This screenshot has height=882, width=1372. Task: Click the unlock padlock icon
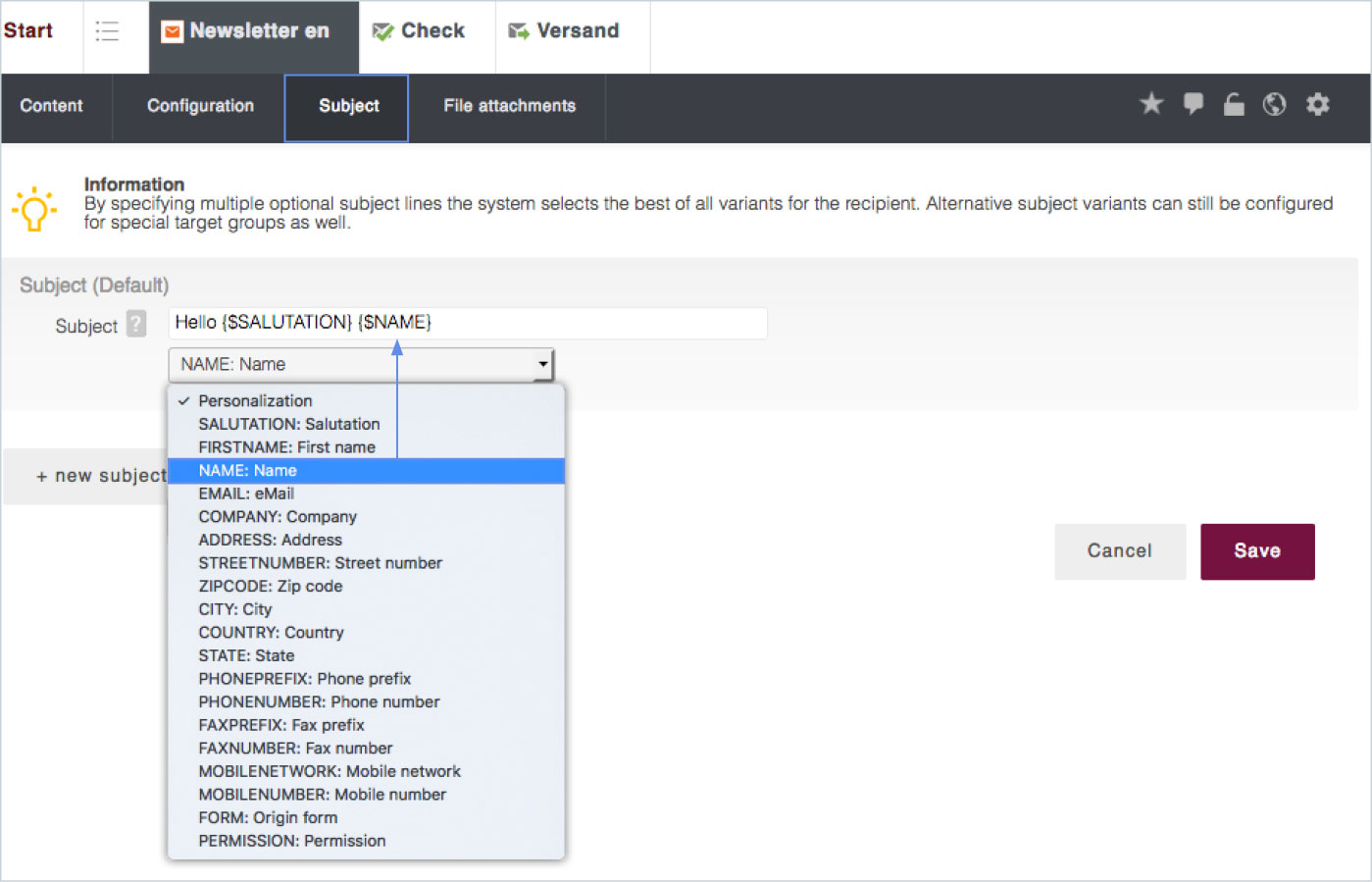(x=1234, y=104)
